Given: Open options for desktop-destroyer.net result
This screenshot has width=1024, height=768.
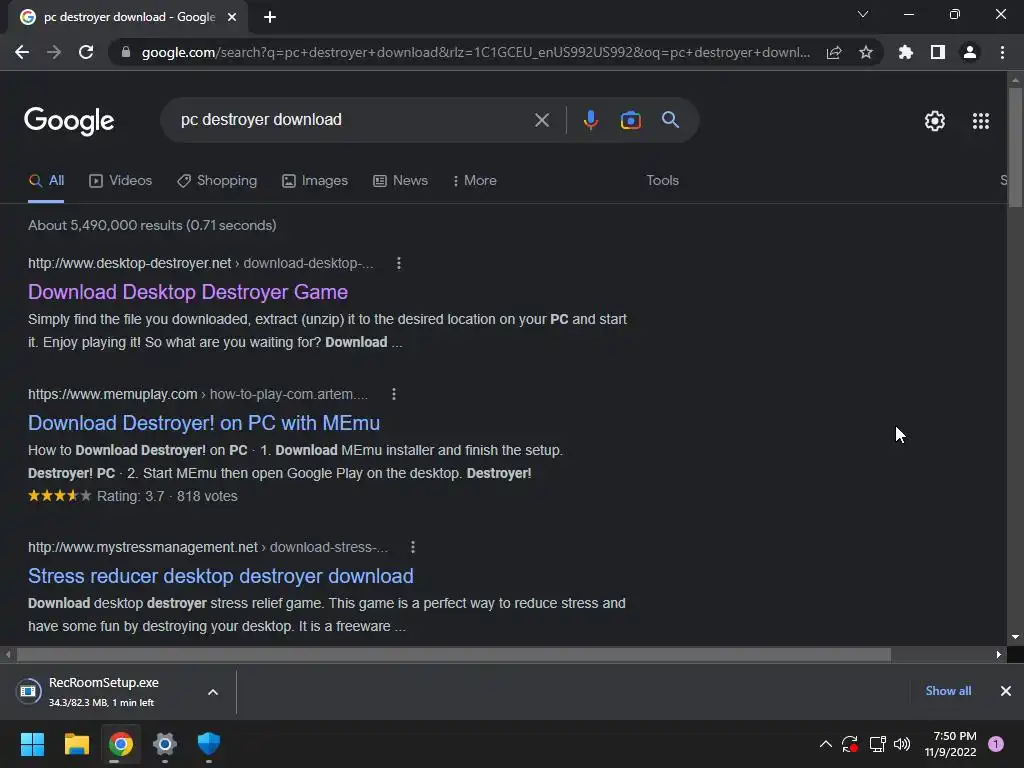Looking at the screenshot, I should 399,263.
